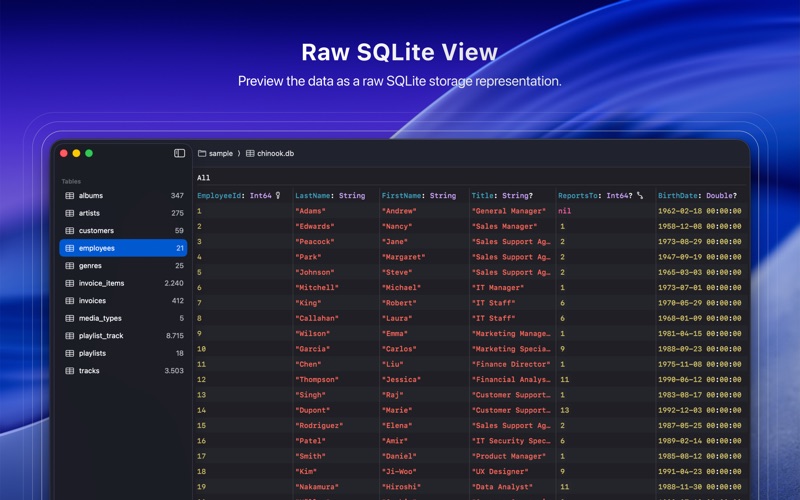The height and width of the screenshot is (500, 800).
Task: Click the LastName: String column header
Action: [330, 195]
